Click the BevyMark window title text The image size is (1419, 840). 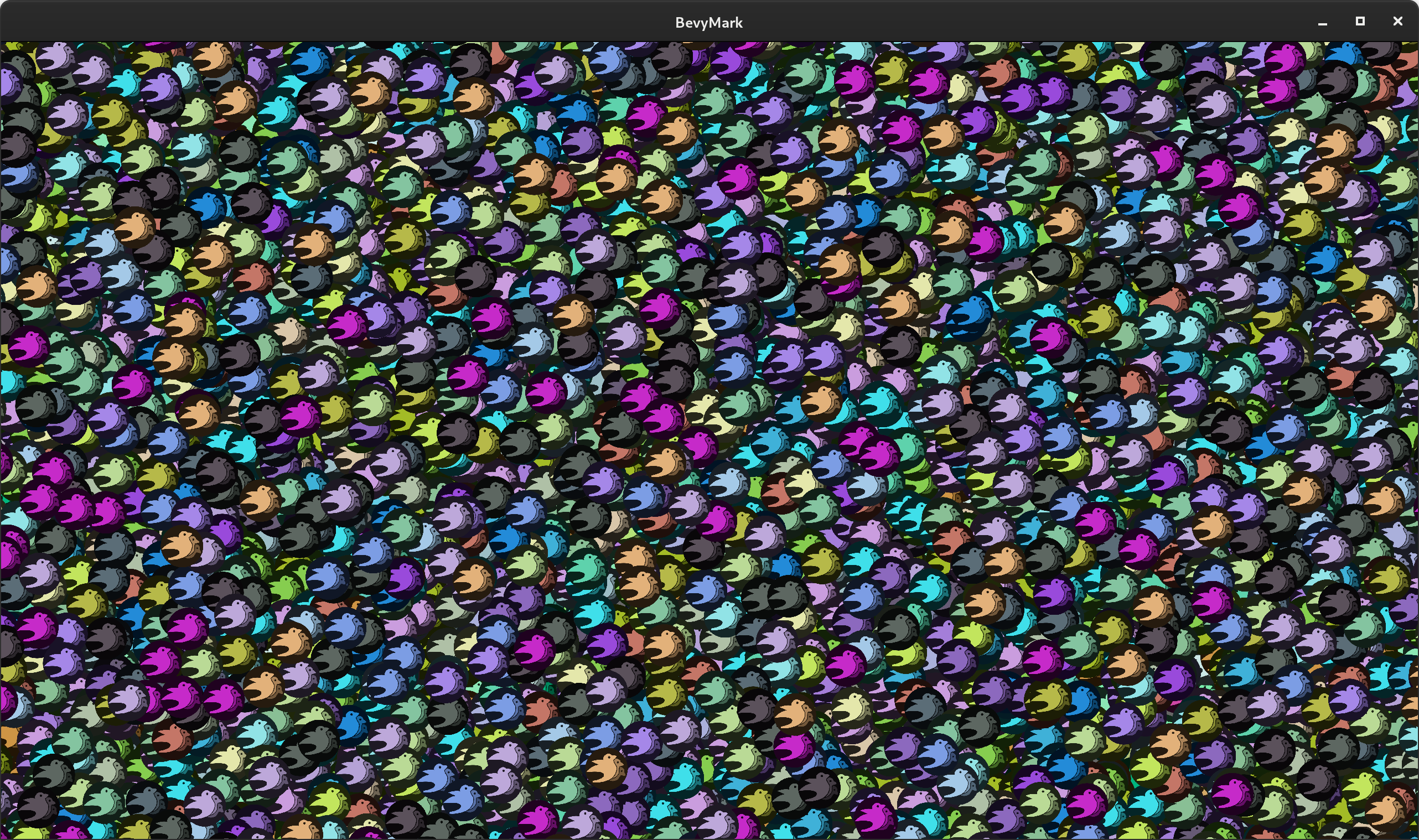click(708, 23)
